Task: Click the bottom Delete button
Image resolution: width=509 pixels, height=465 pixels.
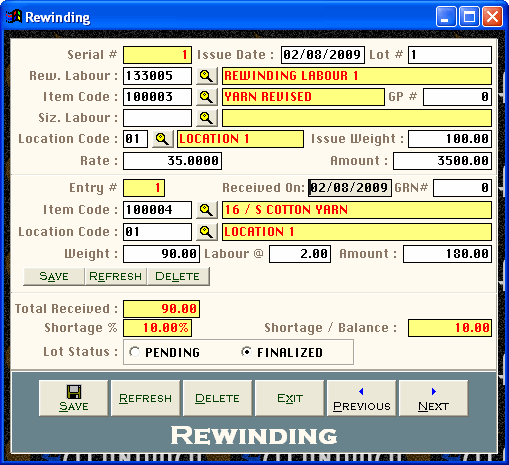Action: coord(218,398)
